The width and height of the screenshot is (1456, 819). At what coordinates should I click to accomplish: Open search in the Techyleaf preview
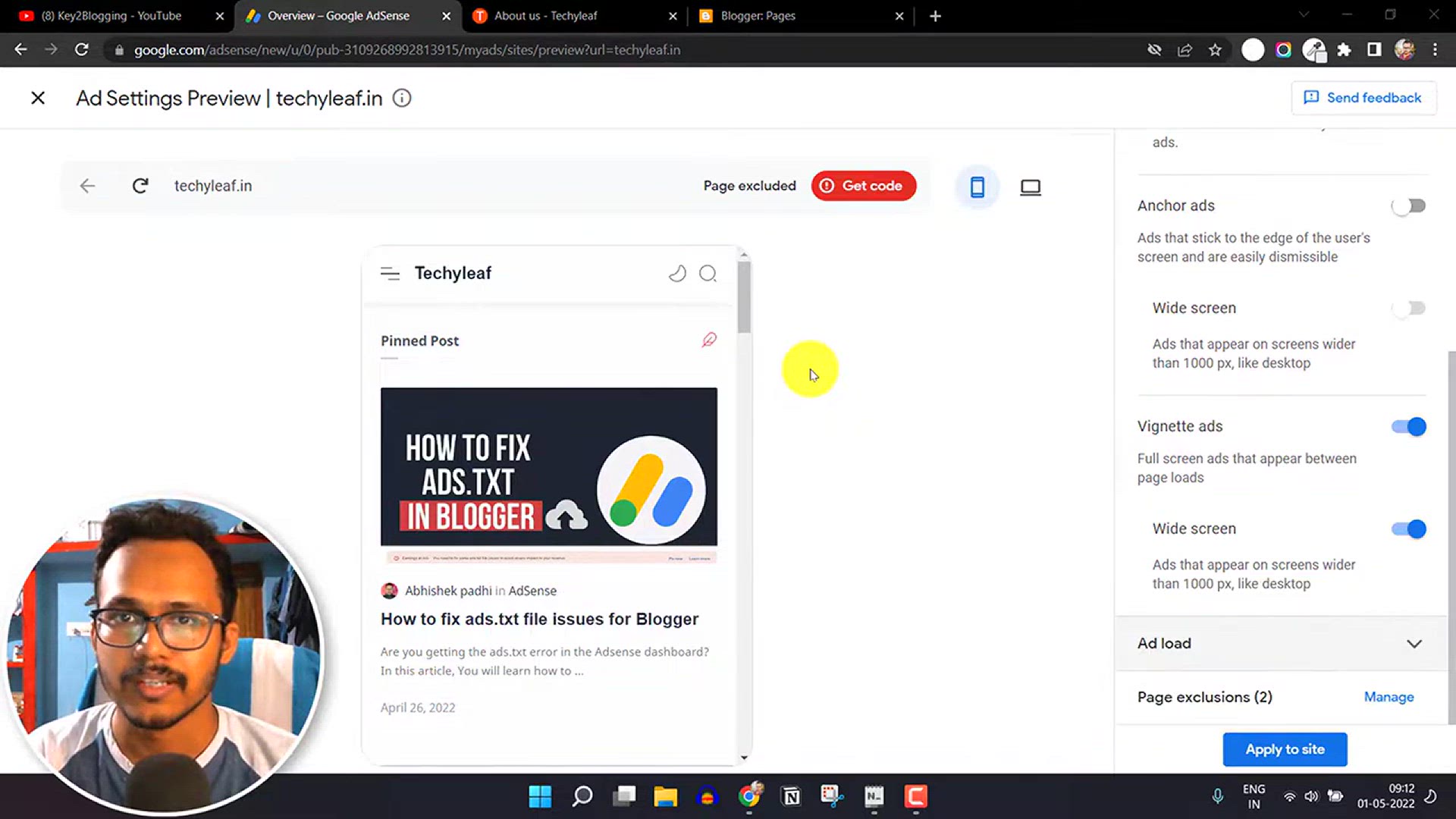pyautogui.click(x=708, y=274)
